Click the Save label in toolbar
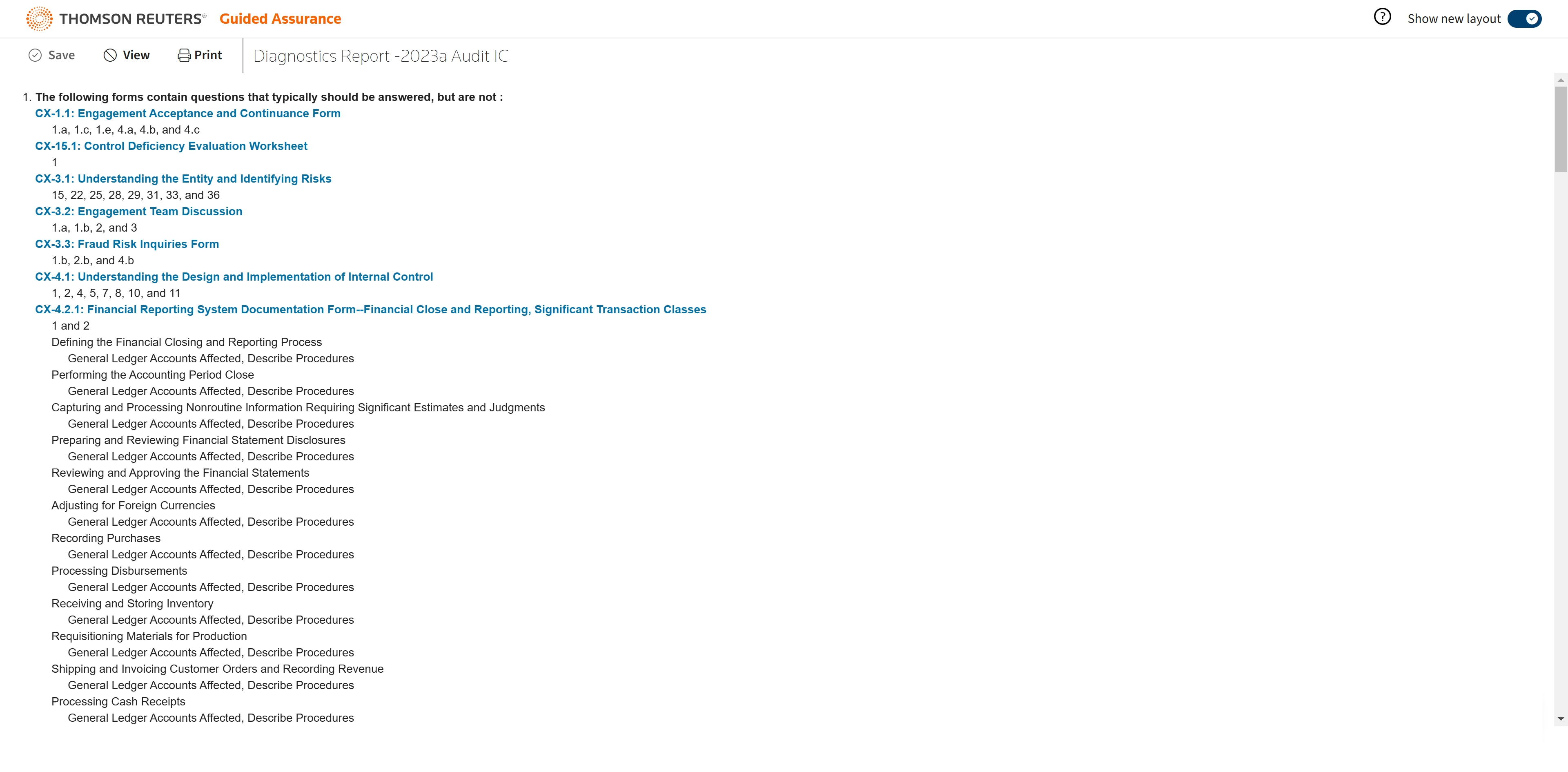Image resolution: width=1568 pixels, height=772 pixels. click(62, 56)
